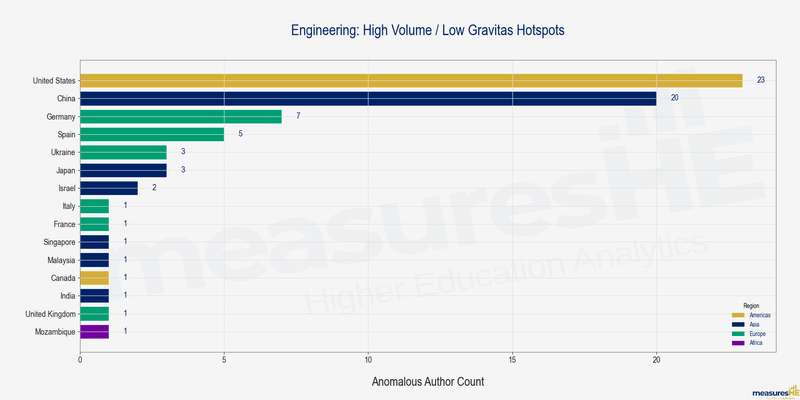
Task: Click the Germany bar
Action: coord(180,116)
